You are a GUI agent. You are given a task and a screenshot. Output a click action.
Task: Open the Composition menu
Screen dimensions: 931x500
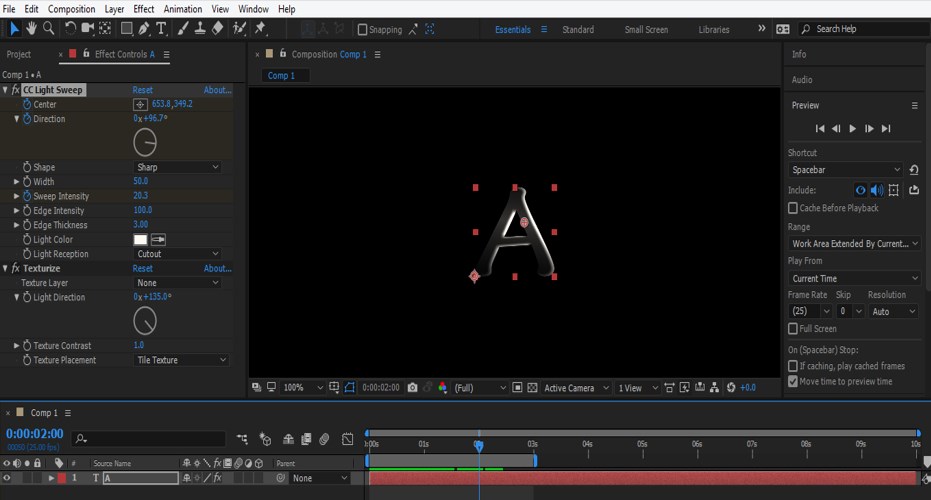tap(71, 9)
